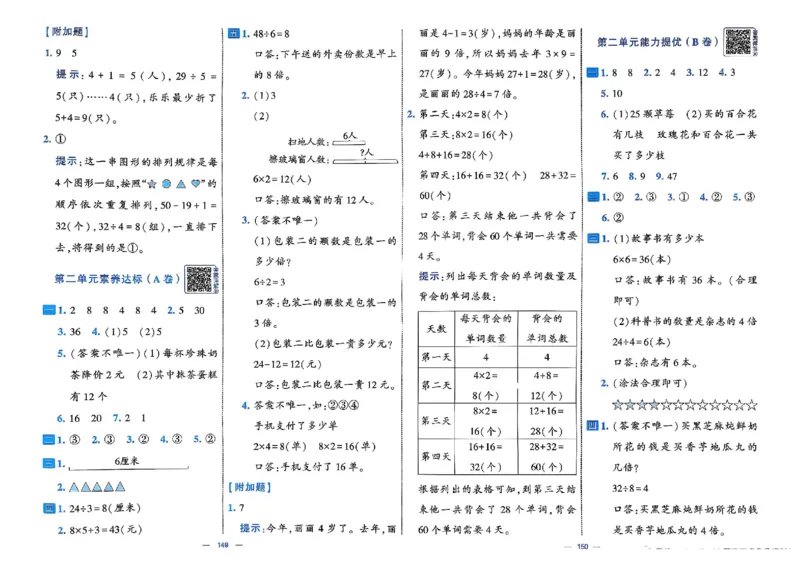The width and height of the screenshot is (800, 566).
Task: Click the equation 2×4=8(单)
Action: (x=280, y=446)
